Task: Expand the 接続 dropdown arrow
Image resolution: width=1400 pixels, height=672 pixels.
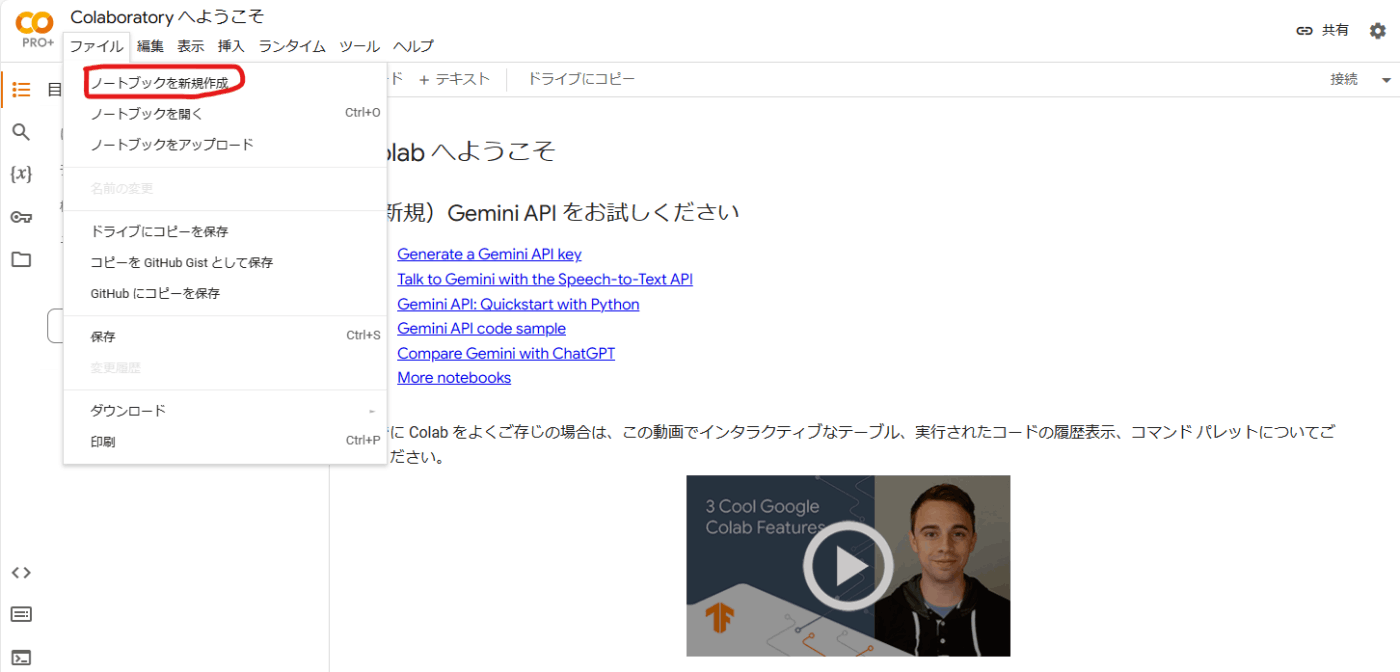Action: coord(1386,80)
